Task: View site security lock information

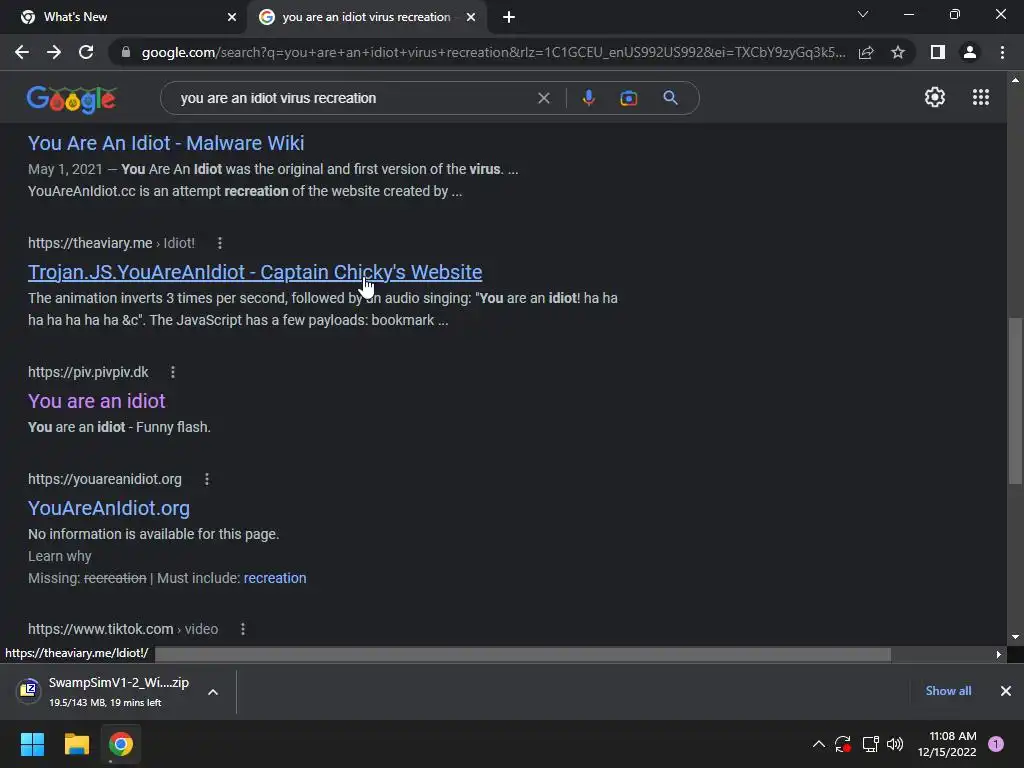Action: tap(126, 52)
